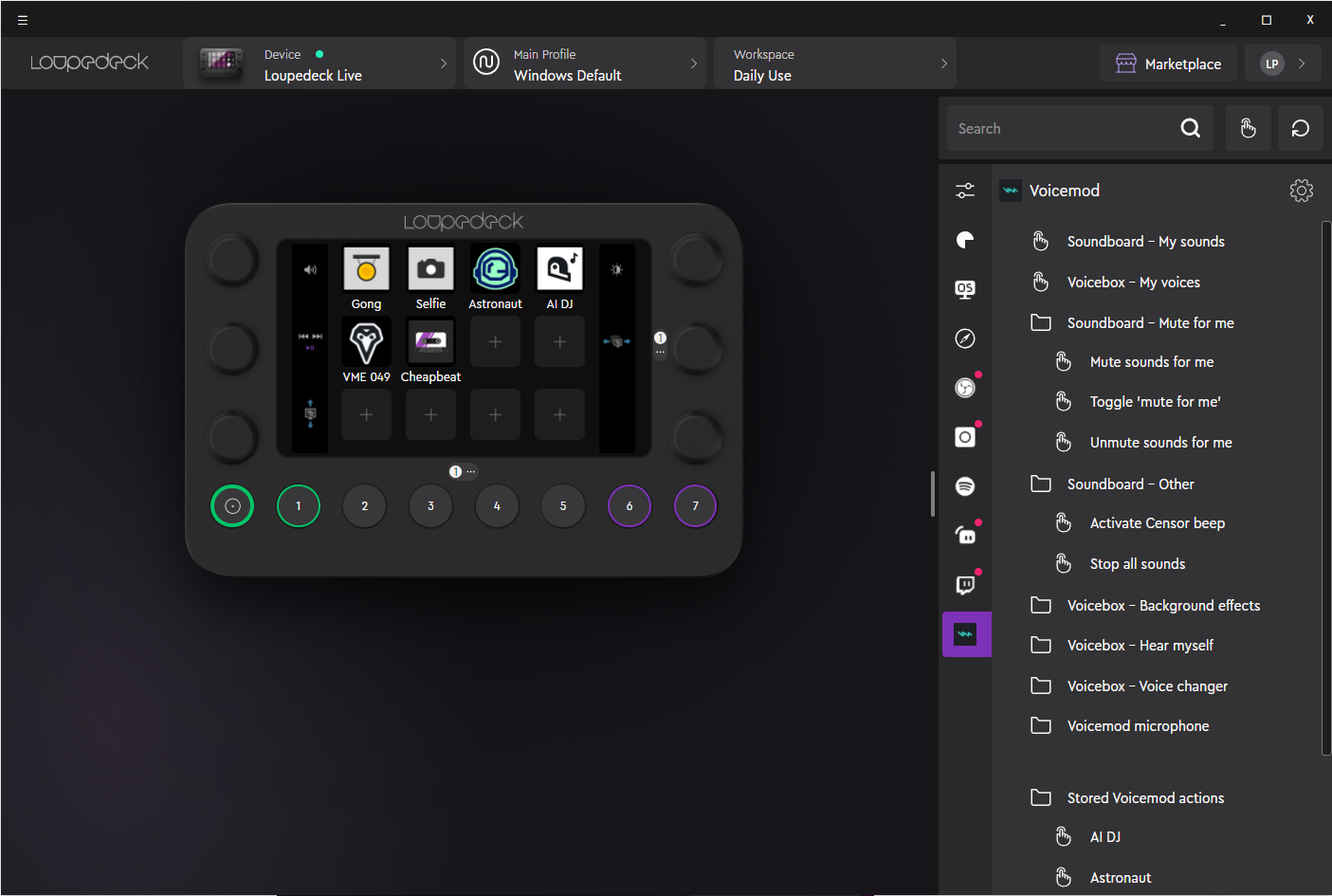
Task: Open the Workspace Daily Use selector
Action: [x=835, y=64]
